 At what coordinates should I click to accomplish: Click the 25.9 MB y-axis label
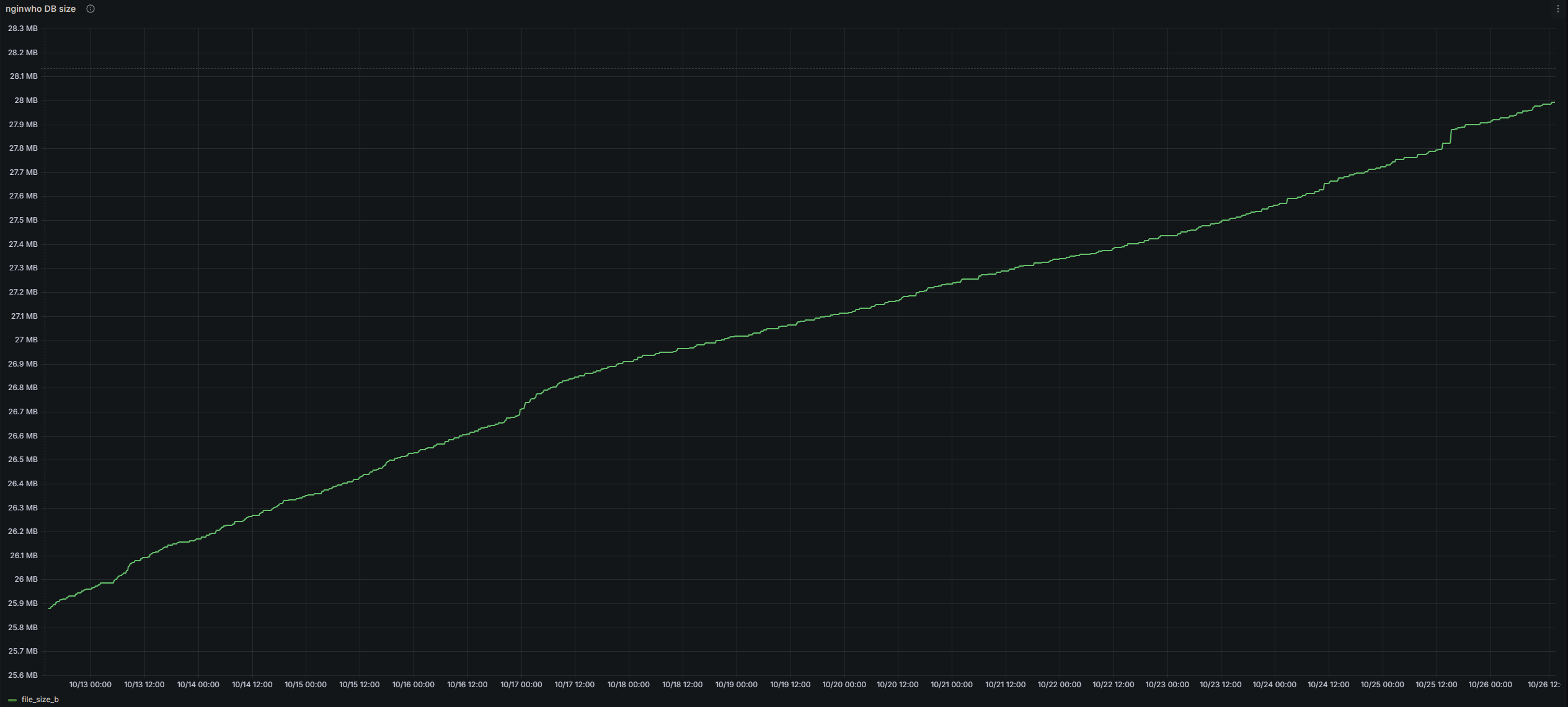pos(23,603)
